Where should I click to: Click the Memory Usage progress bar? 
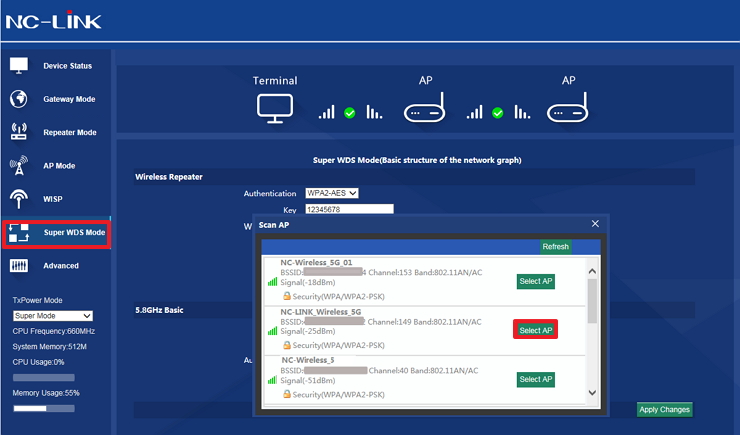click(x=43, y=409)
